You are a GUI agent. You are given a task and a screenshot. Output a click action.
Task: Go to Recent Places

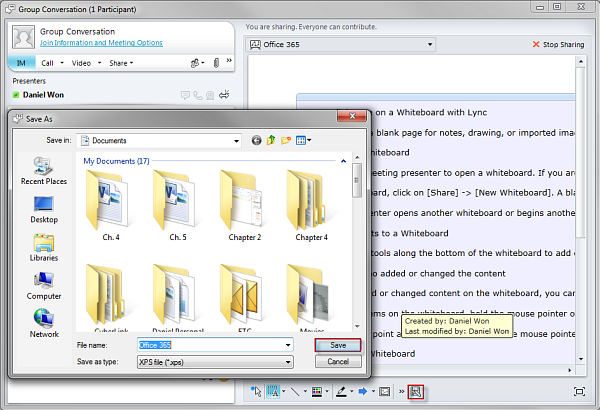[x=44, y=171]
